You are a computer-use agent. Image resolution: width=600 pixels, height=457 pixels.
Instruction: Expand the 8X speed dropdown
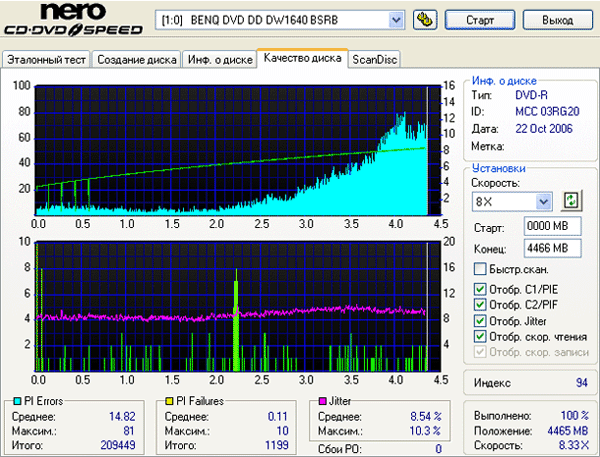tap(544, 201)
